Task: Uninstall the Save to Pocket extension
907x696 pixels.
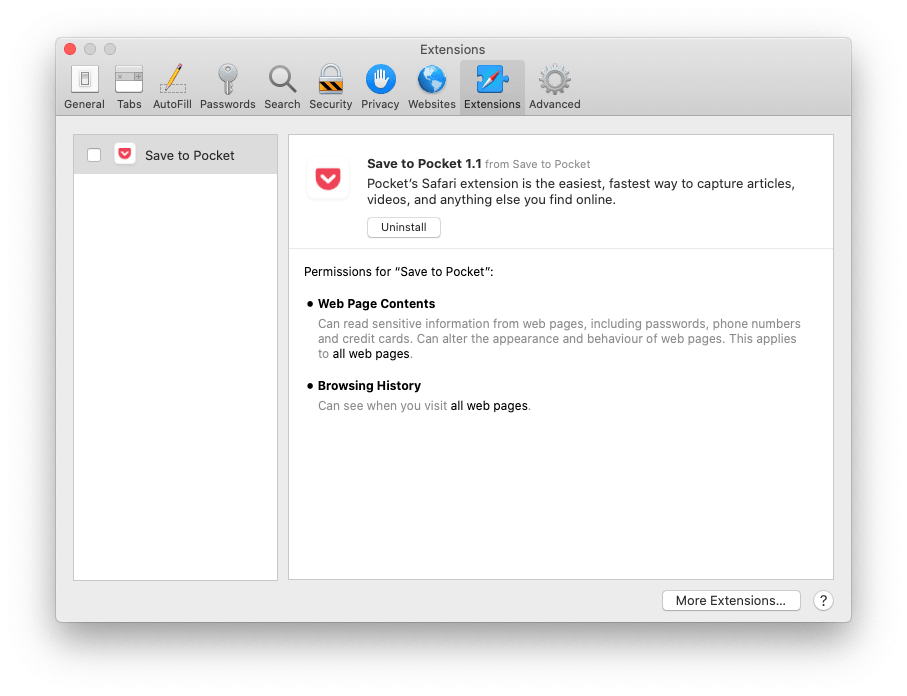Action: pos(404,227)
